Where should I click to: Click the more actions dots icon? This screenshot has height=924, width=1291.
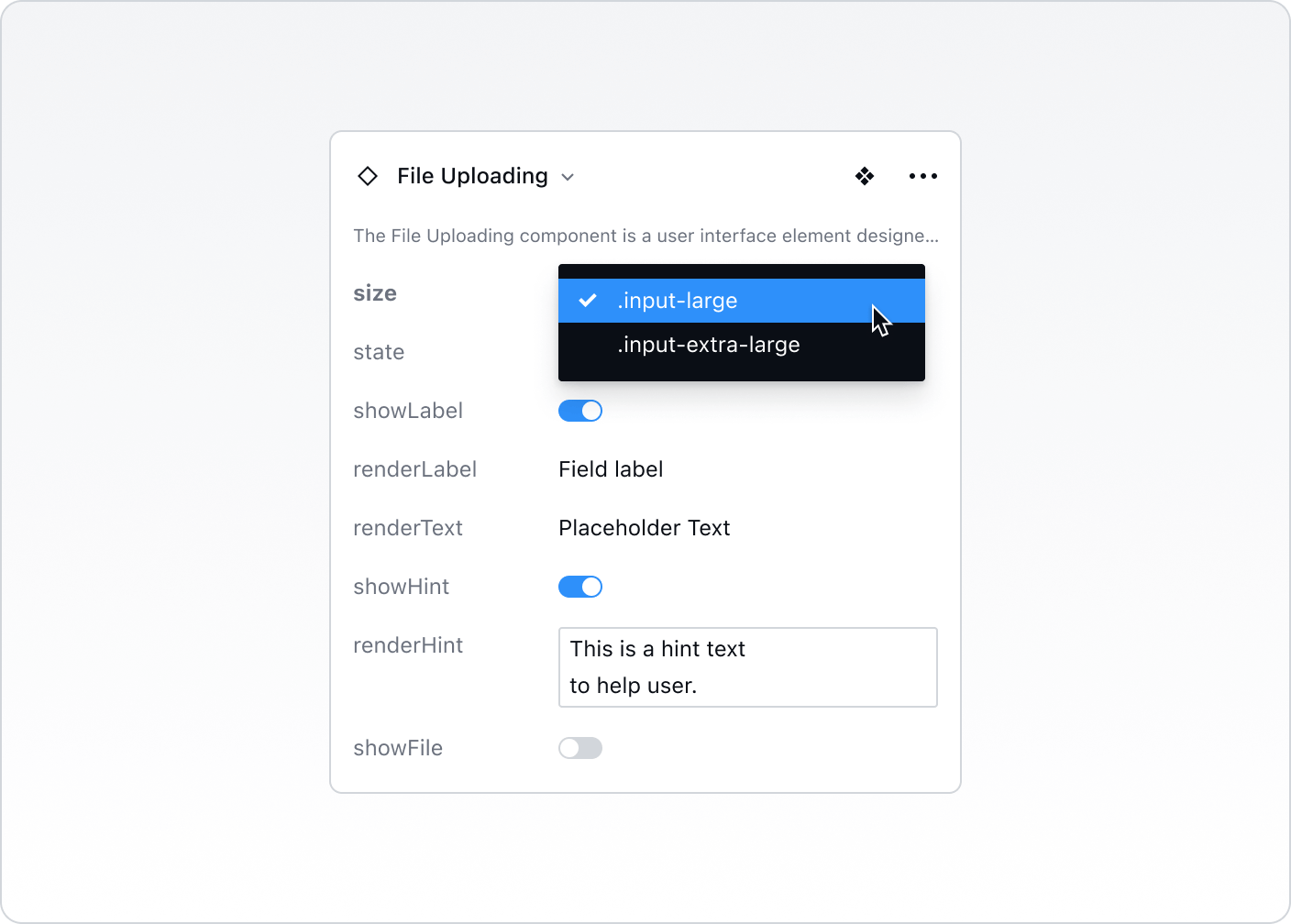click(x=922, y=176)
